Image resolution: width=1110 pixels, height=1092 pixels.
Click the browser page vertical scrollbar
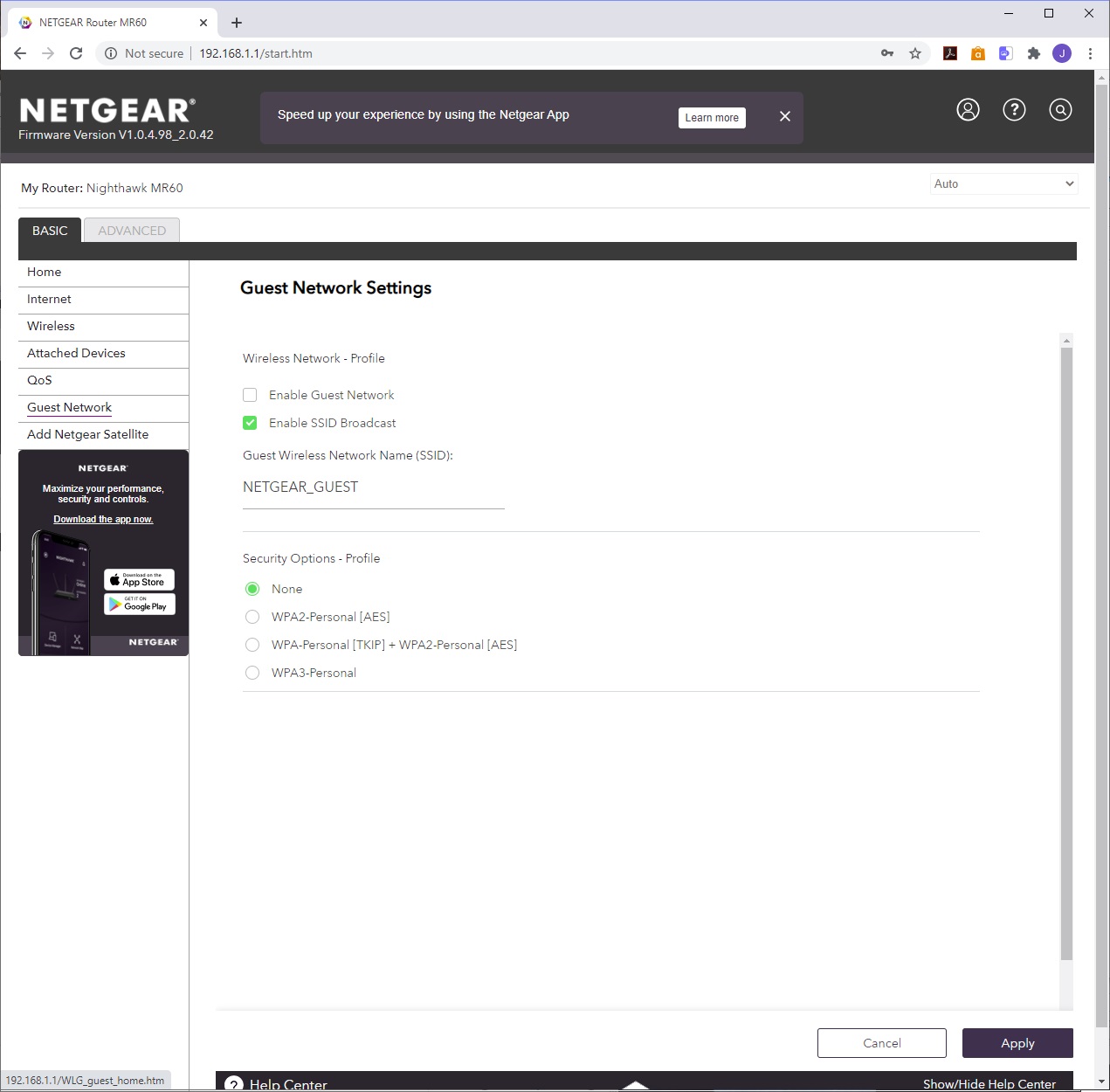pos(1101,556)
